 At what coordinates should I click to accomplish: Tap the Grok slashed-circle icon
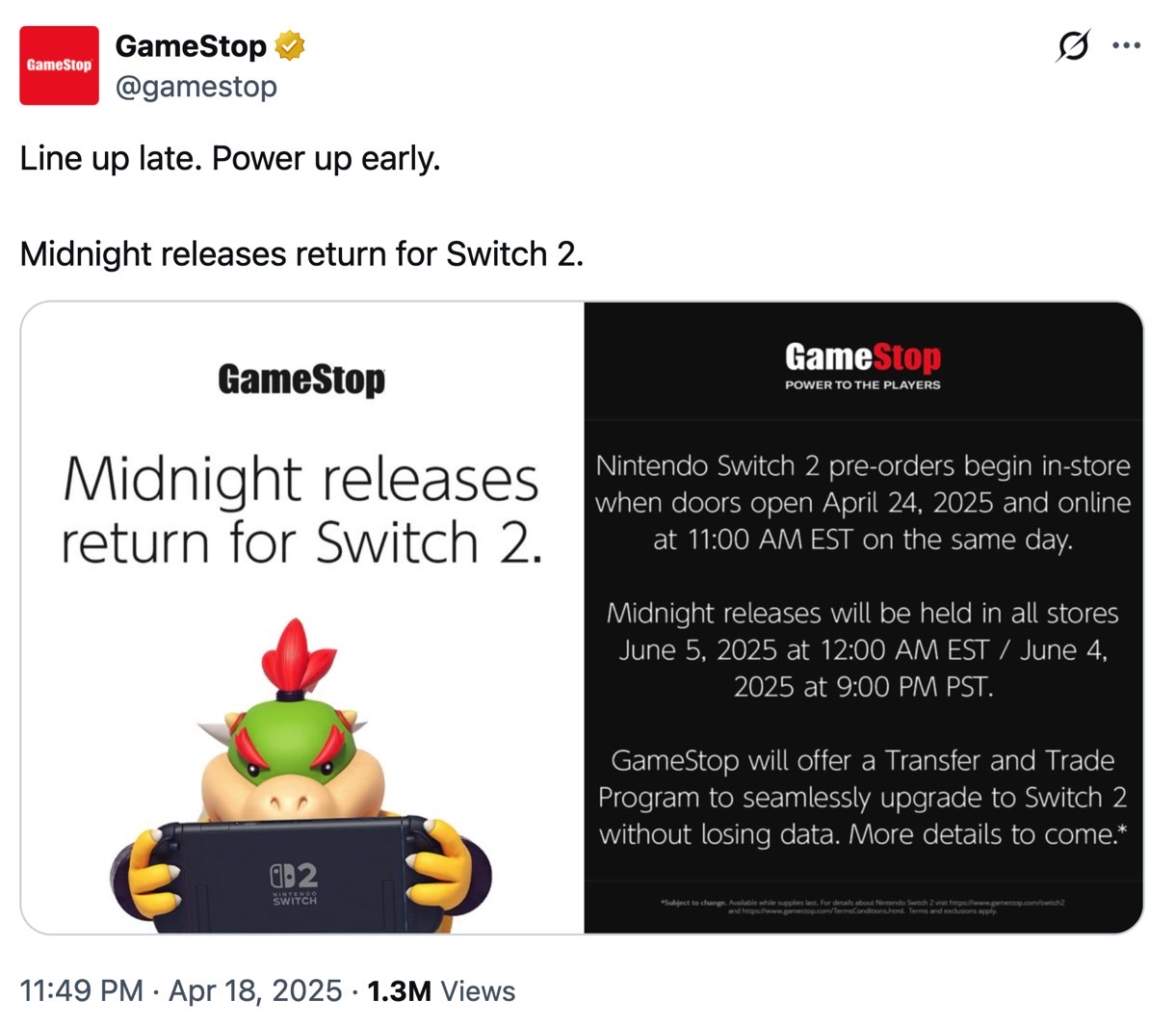pos(1073,45)
